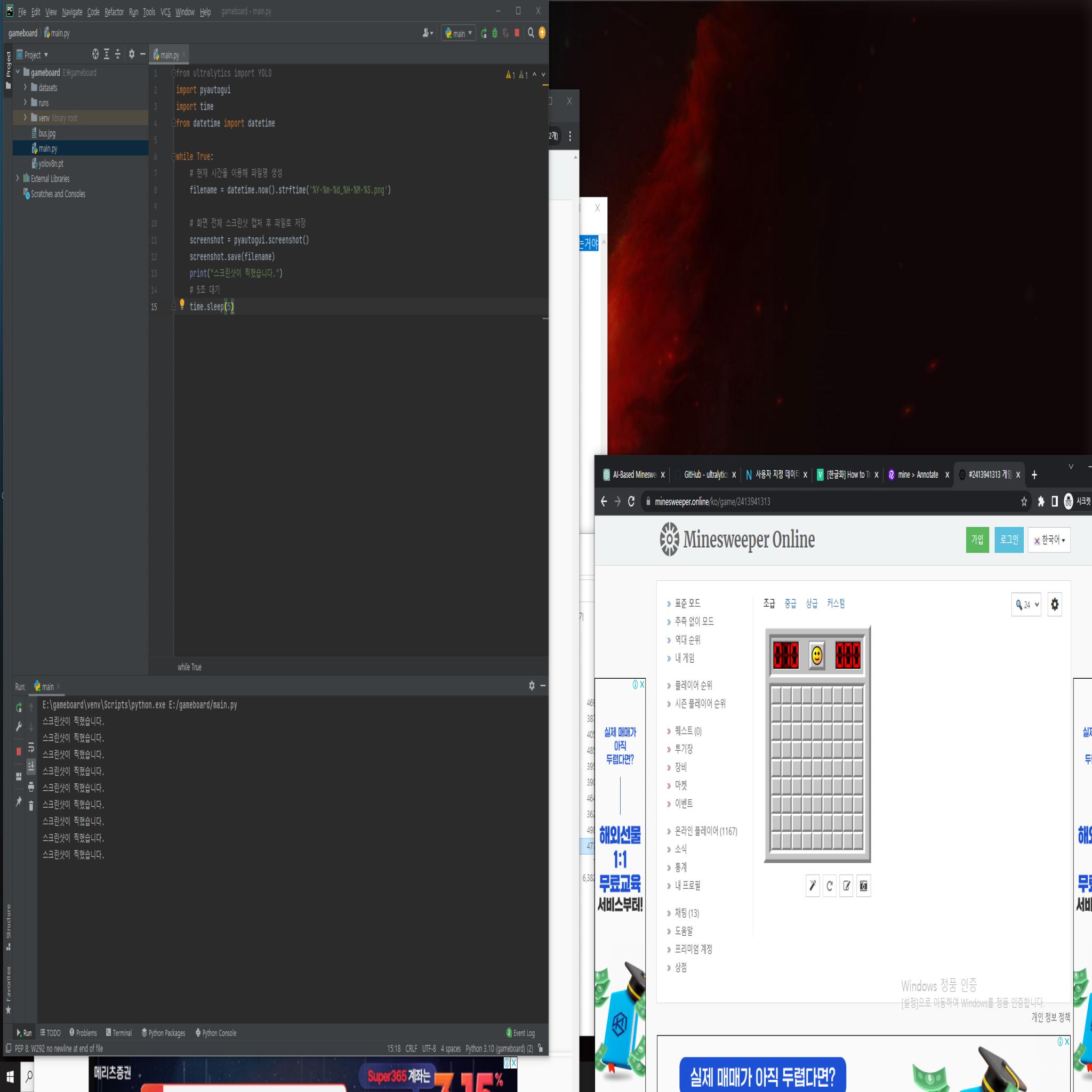Screen dimensions: 1092x1092
Task: Select 커스텀 difficulty link
Action: pyautogui.click(x=836, y=603)
